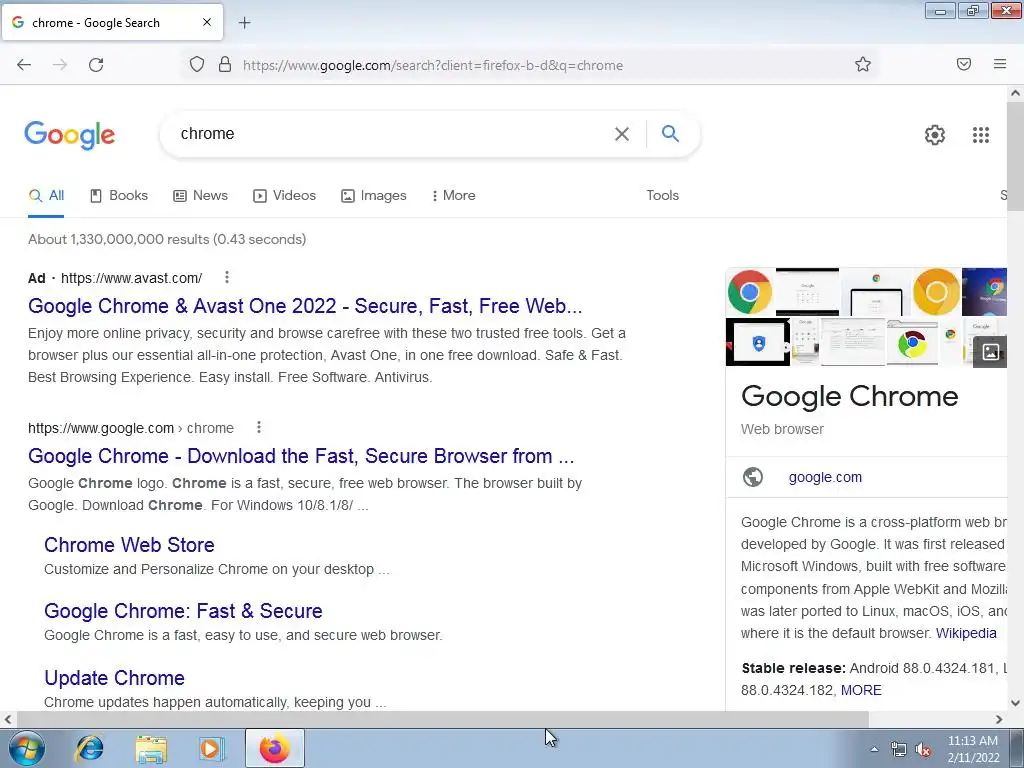Click the Chrome logo thumbnail in knowledge panel

click(x=750, y=292)
